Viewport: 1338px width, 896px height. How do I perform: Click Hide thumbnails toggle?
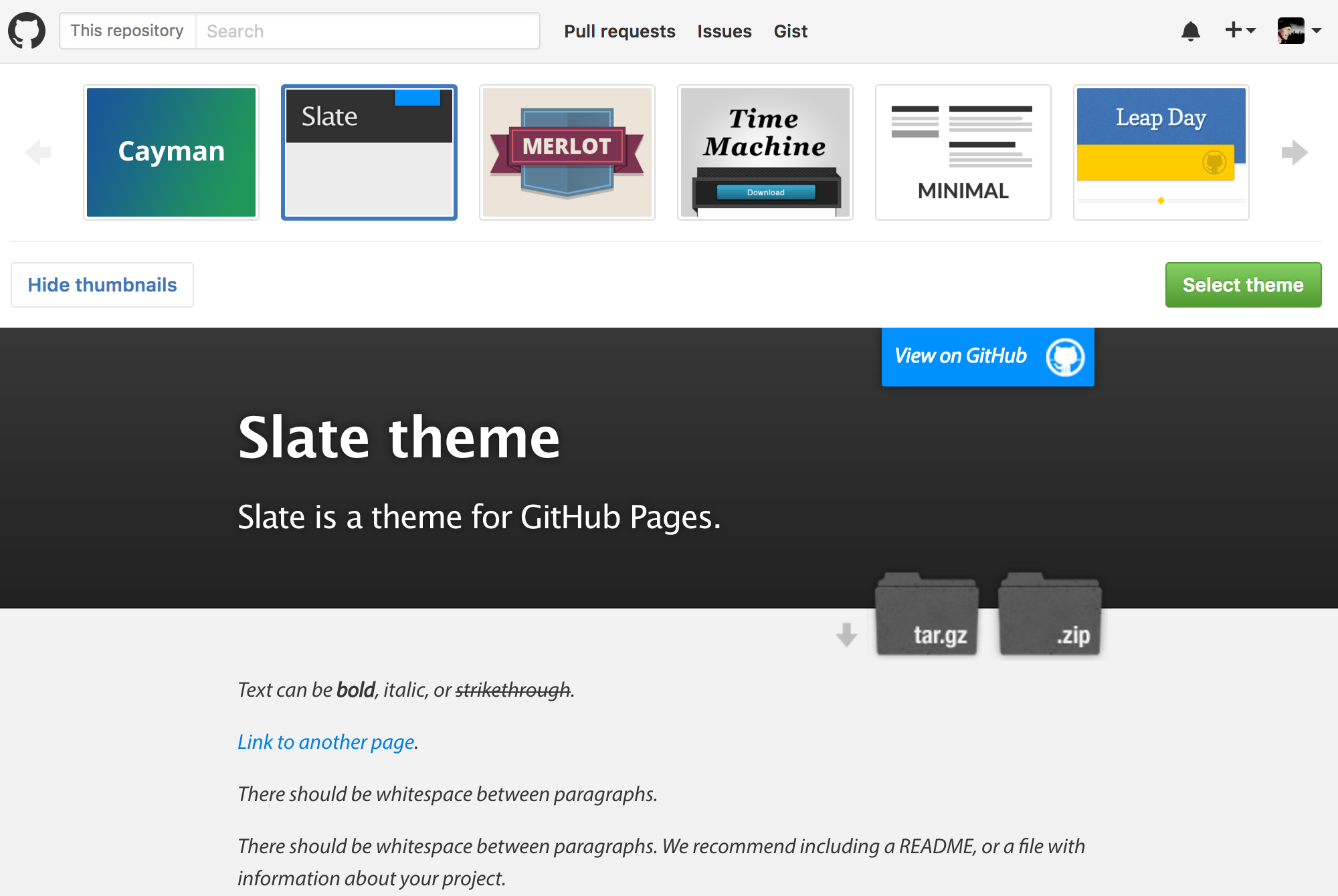point(101,284)
